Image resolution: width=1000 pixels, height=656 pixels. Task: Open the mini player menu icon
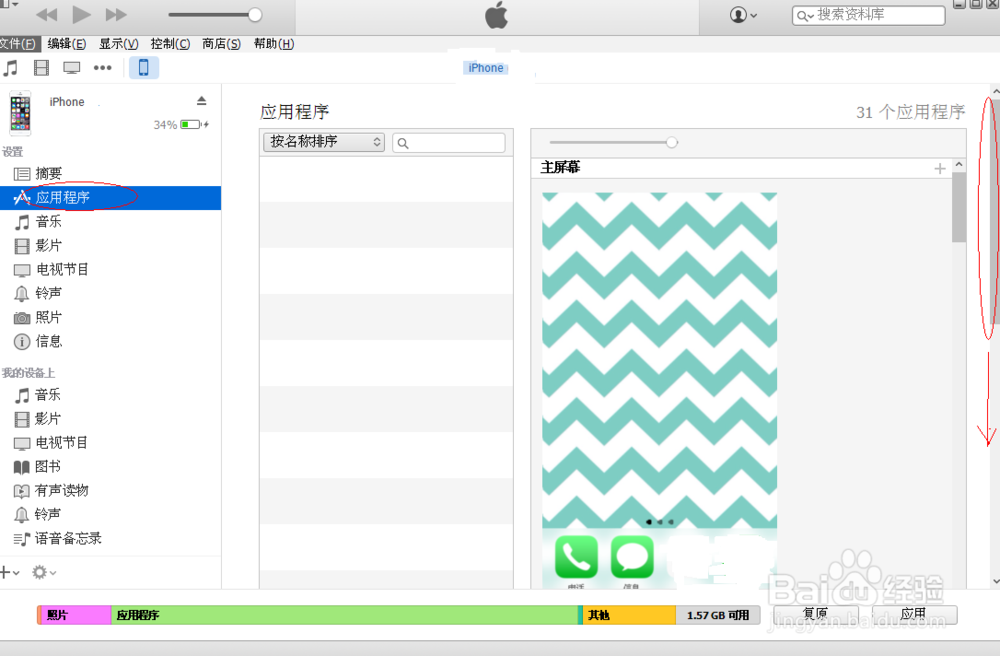tap(9, 3)
